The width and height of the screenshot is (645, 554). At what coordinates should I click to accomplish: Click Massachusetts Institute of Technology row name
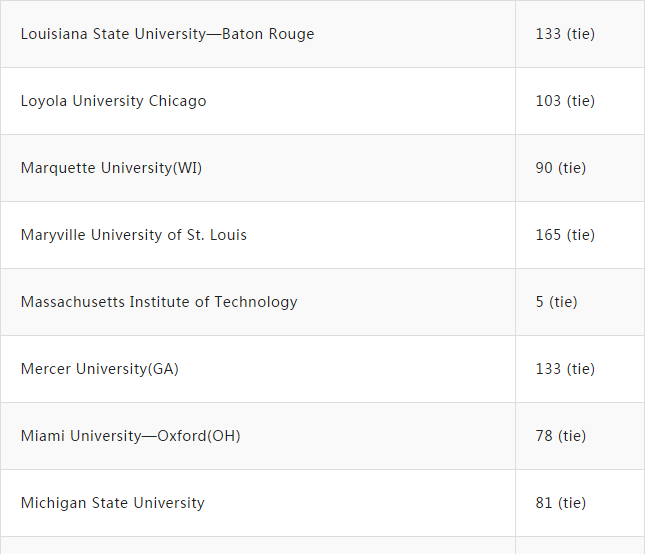[158, 302]
